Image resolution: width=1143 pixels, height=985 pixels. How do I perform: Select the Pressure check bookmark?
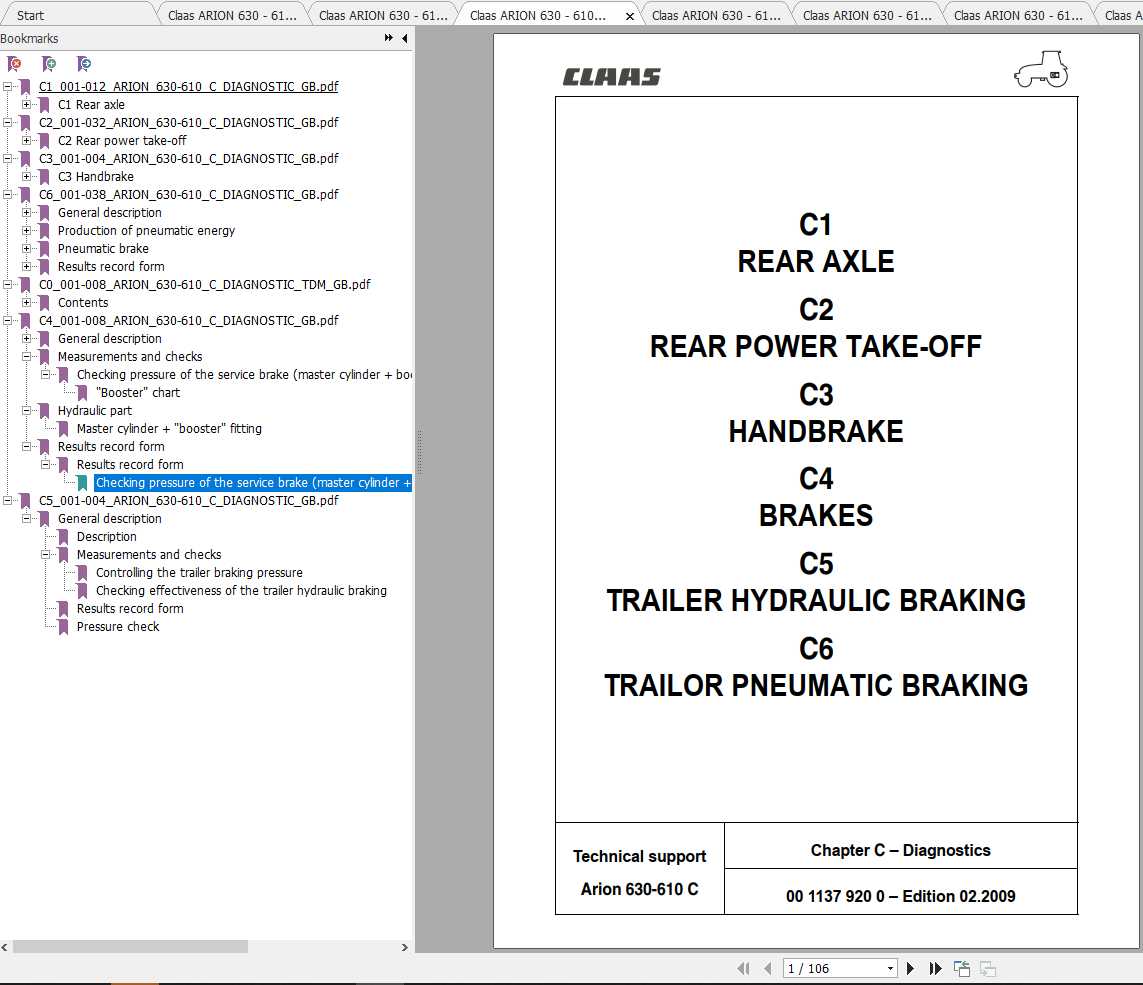point(118,626)
